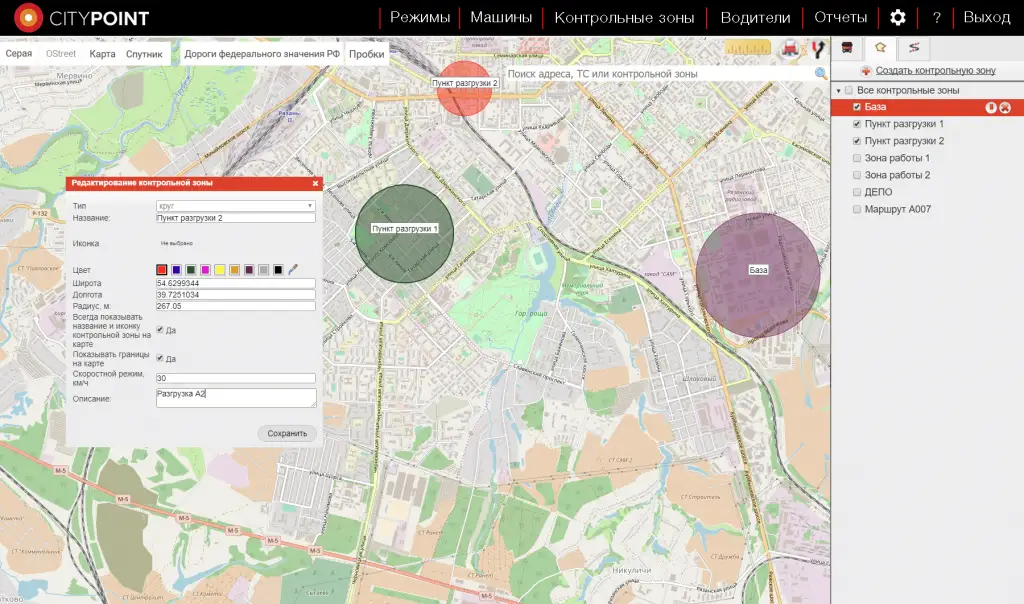This screenshot has width=1024, height=604.
Task: Click the map search magnifier icon
Action: click(x=821, y=74)
